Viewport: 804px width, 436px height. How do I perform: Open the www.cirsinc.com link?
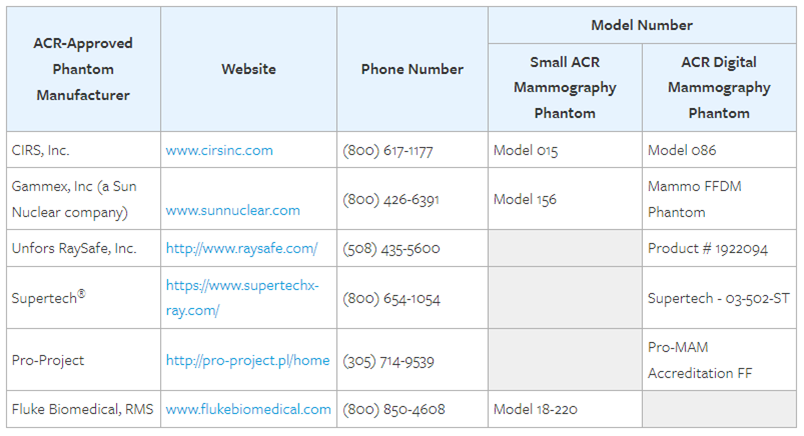coord(219,150)
